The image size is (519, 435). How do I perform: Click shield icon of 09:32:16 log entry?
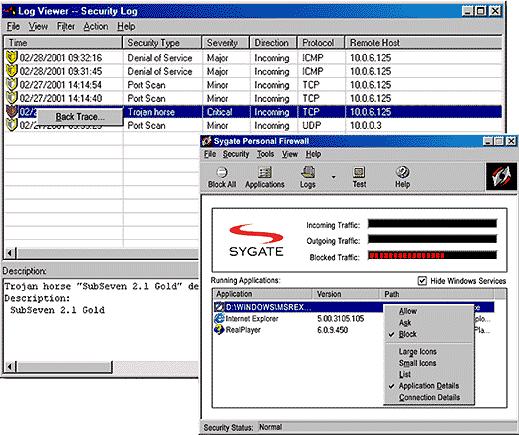(x=12, y=57)
